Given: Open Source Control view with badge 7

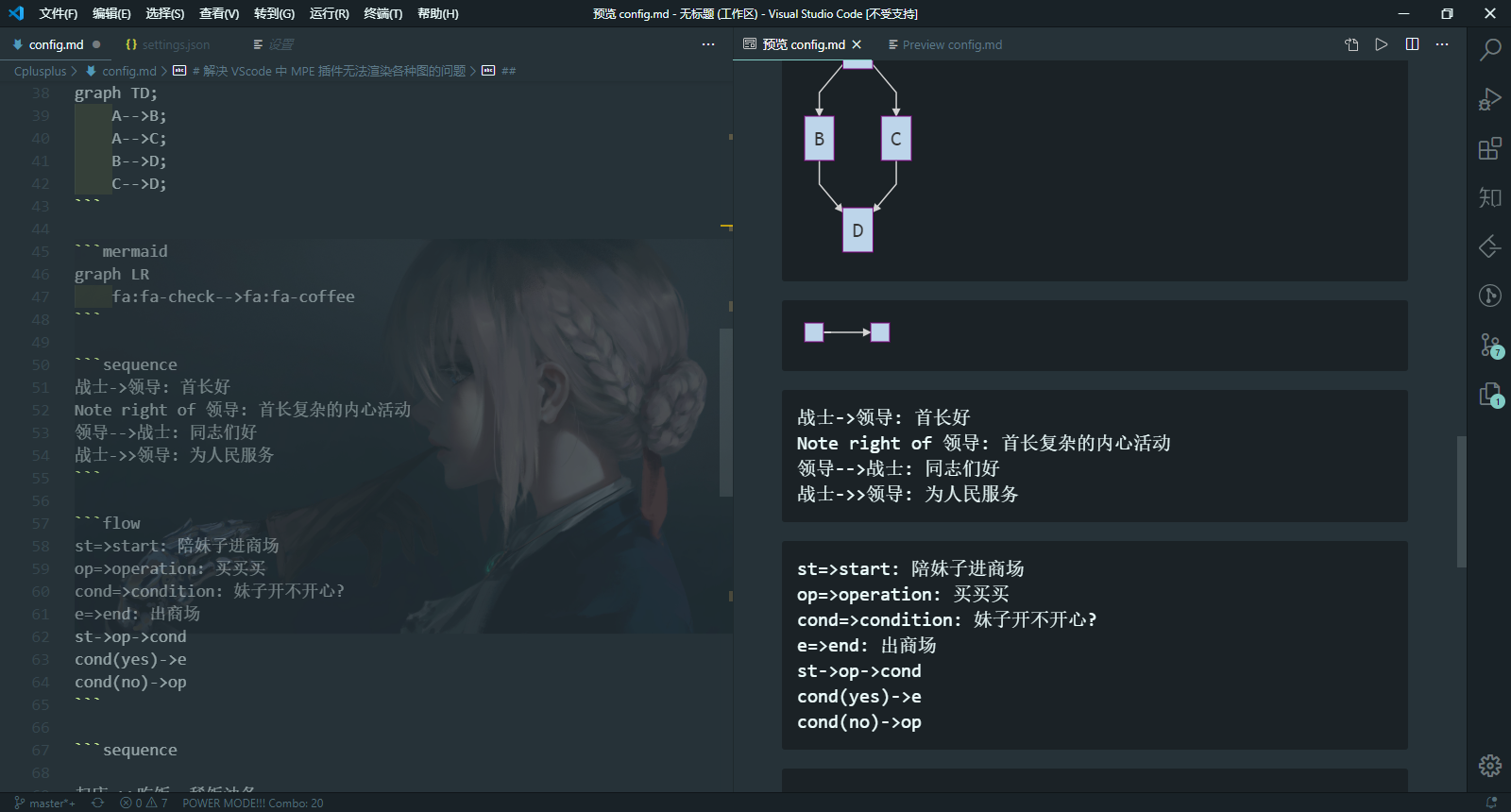Looking at the screenshot, I should coord(1490,346).
